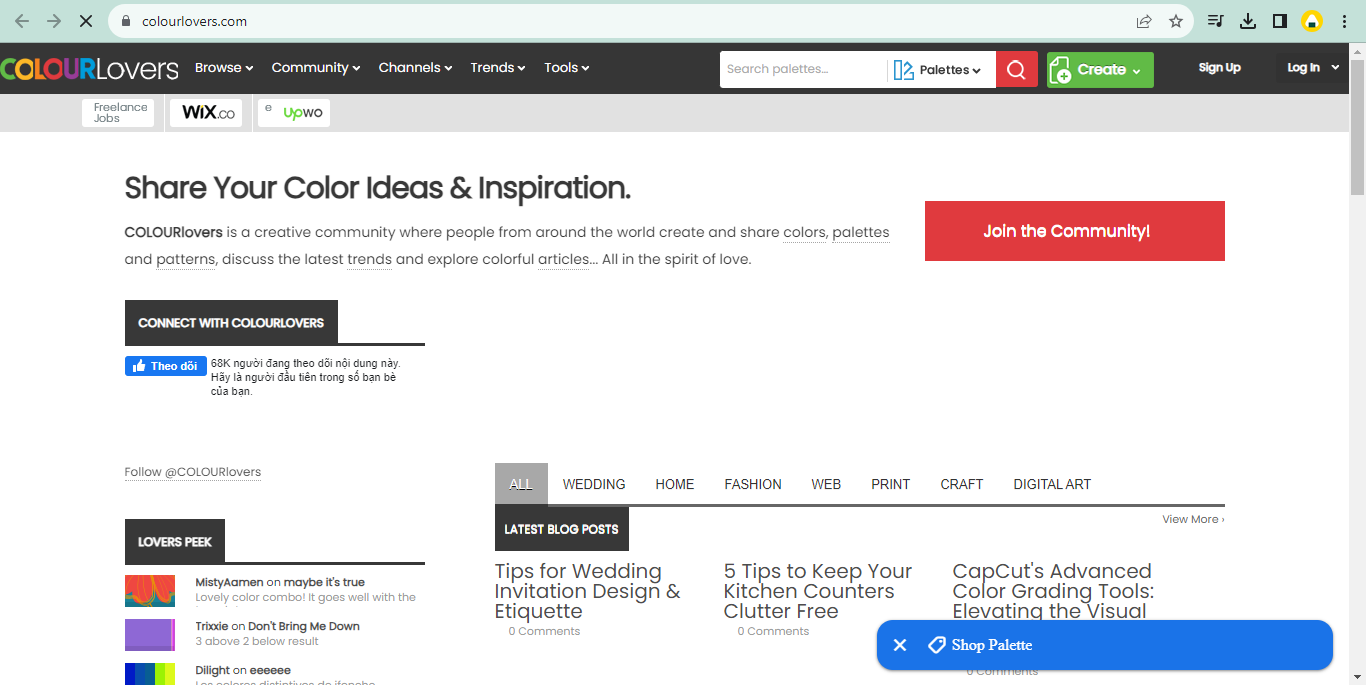Click the browser back arrow
The image size is (1366, 685).
pyautogui.click(x=22, y=21)
